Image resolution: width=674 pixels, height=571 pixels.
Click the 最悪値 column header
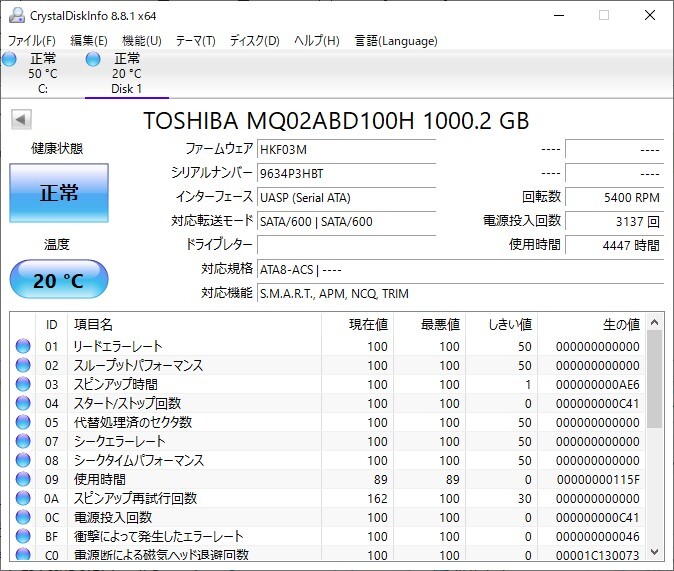pos(429,325)
